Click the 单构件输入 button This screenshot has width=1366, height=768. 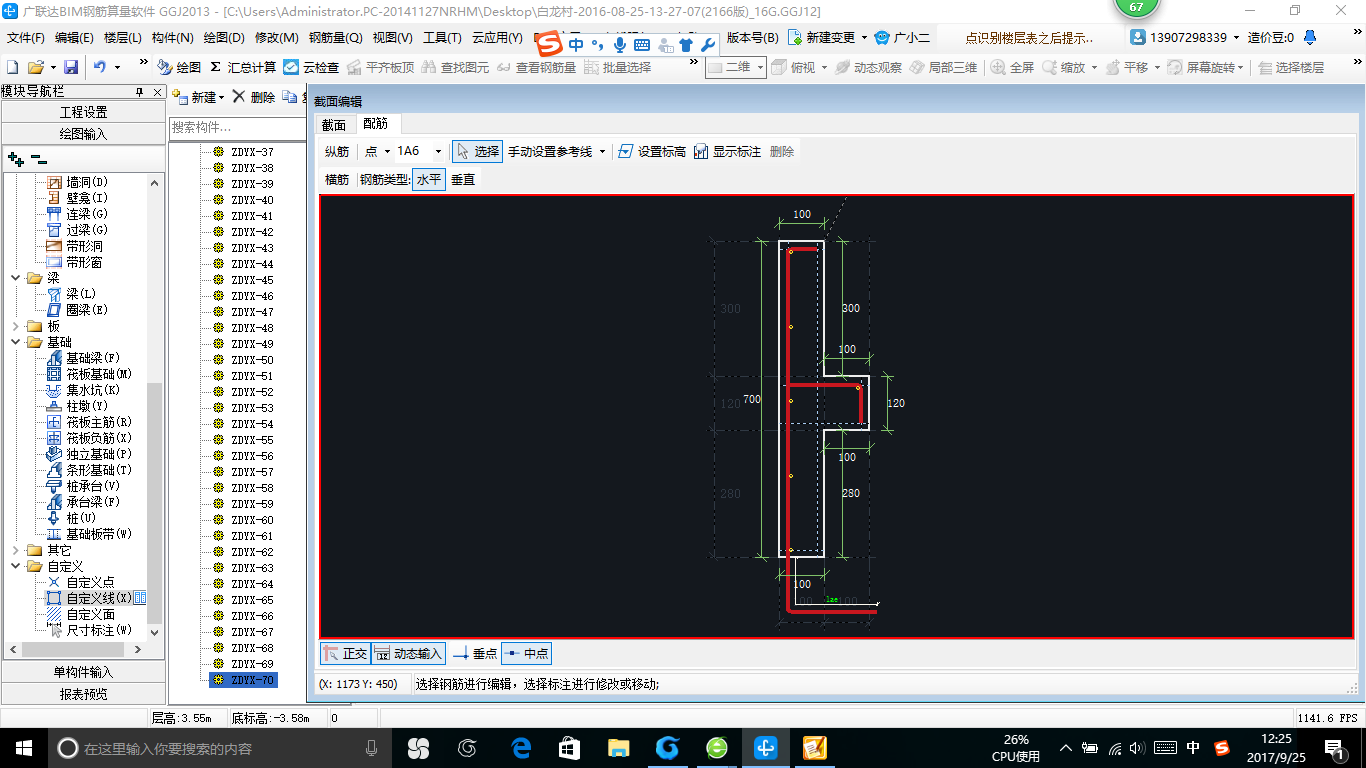[84, 672]
